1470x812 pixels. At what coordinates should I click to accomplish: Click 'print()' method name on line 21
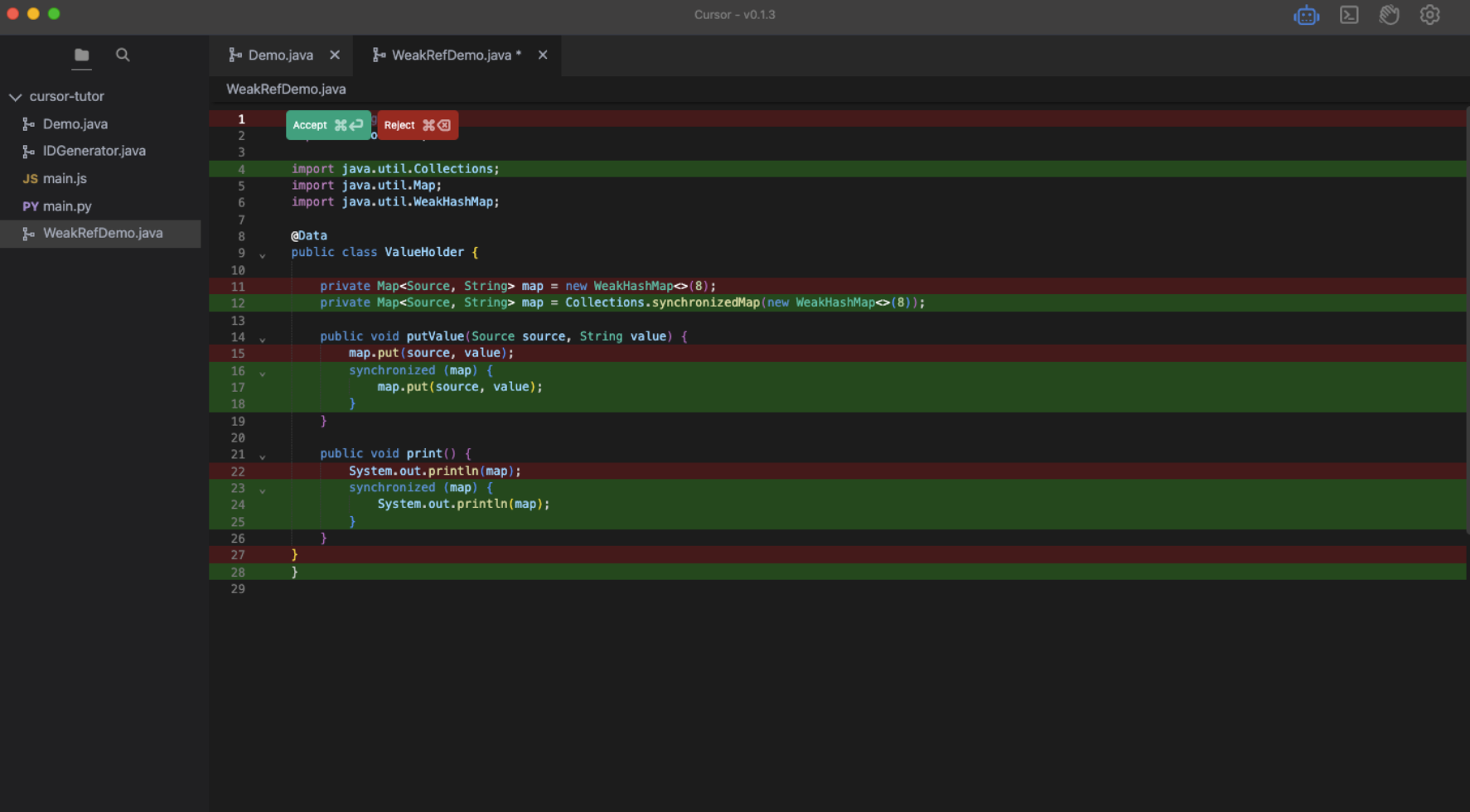click(431, 453)
